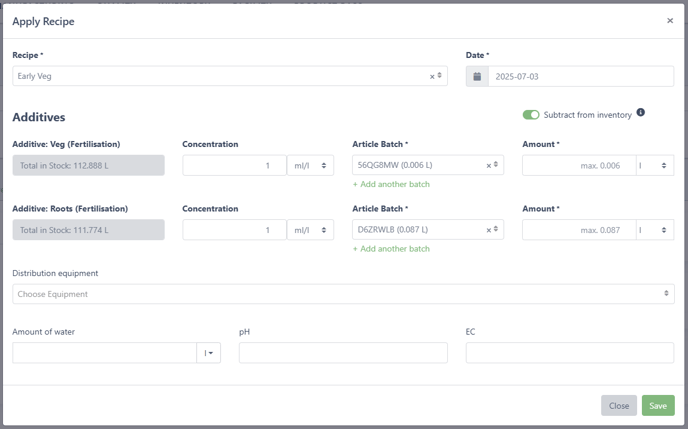Toggle Subtract from inventory switch off
The image size is (688, 429).
tap(531, 114)
